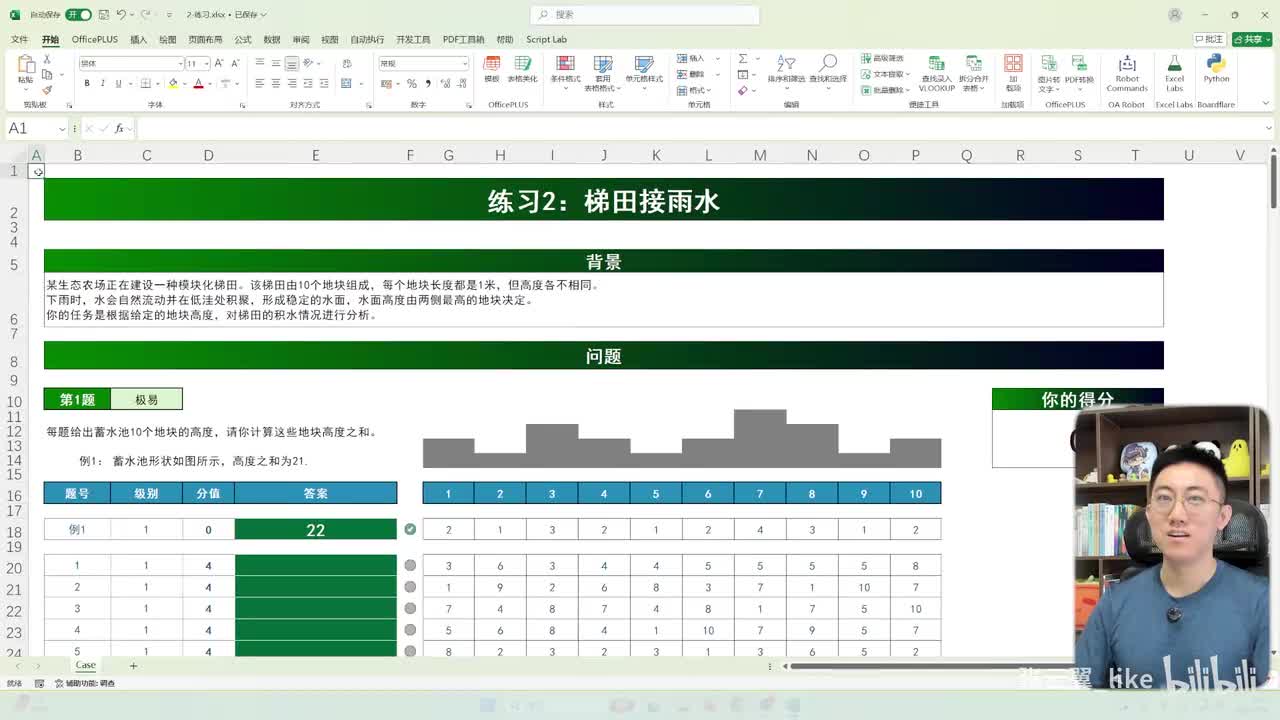
Task: Click the 批注 Comments button
Action: tap(1209, 39)
